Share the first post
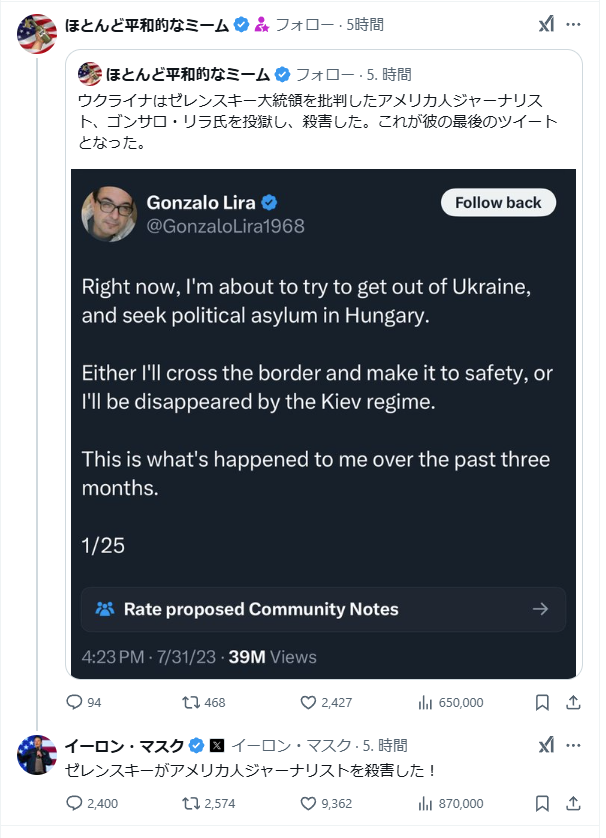606x838 pixels. (x=573, y=703)
